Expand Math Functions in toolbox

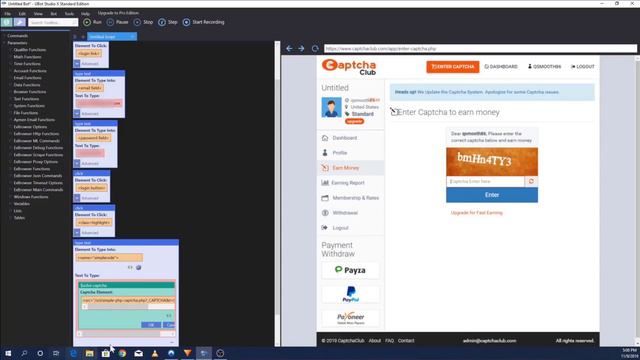11,57
